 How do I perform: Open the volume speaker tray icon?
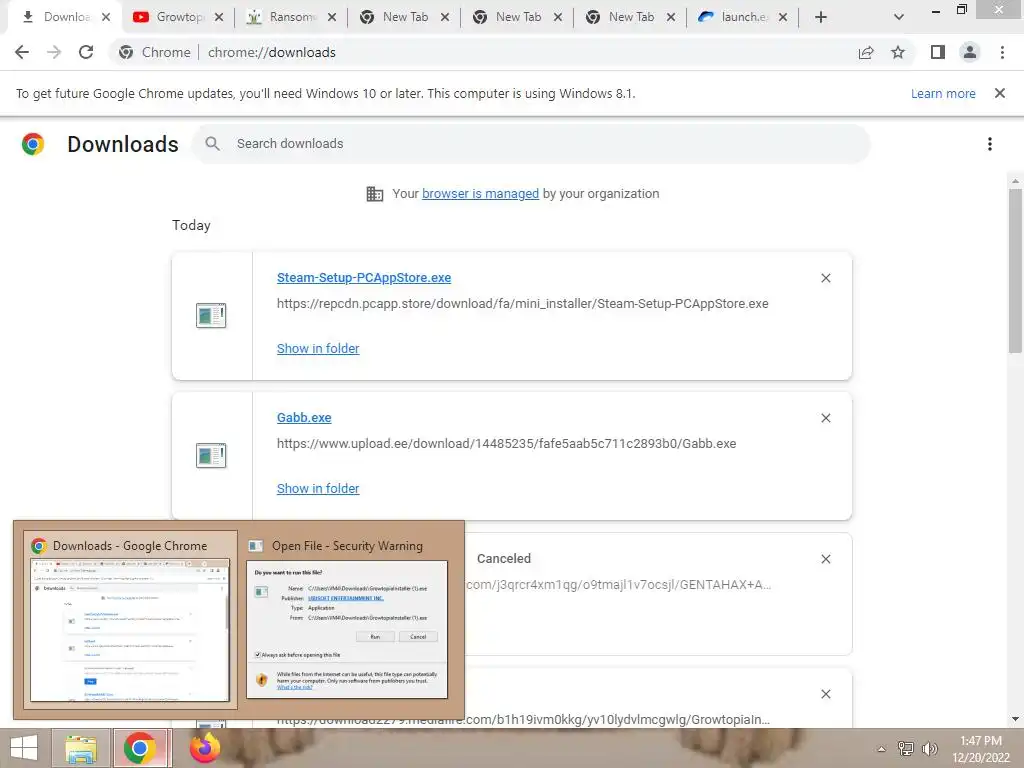(x=929, y=748)
